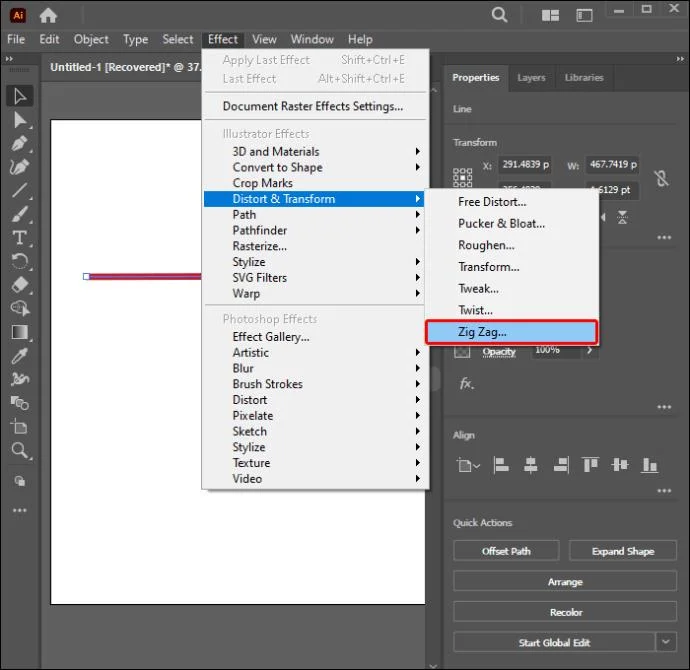Click Horizontal Align Center icon
Screen dimensions: 690x670
pos(530,465)
